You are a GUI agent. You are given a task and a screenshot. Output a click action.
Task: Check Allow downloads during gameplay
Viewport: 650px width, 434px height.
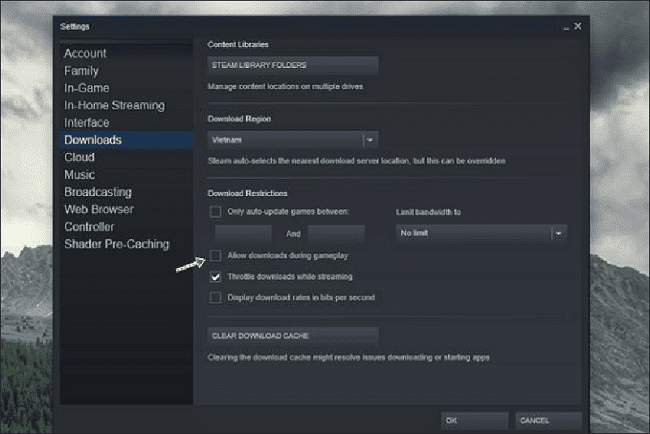(216, 255)
